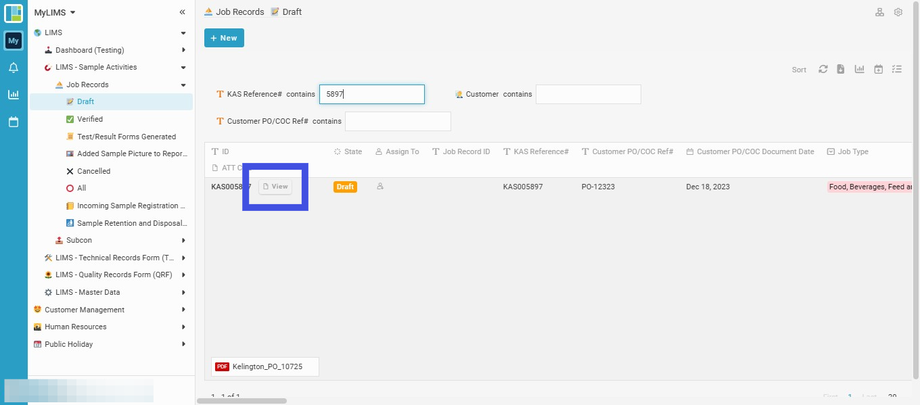Click the PDF icon of Kelington_PO_10725
Screen dimensions: 920x405
click(x=222, y=366)
